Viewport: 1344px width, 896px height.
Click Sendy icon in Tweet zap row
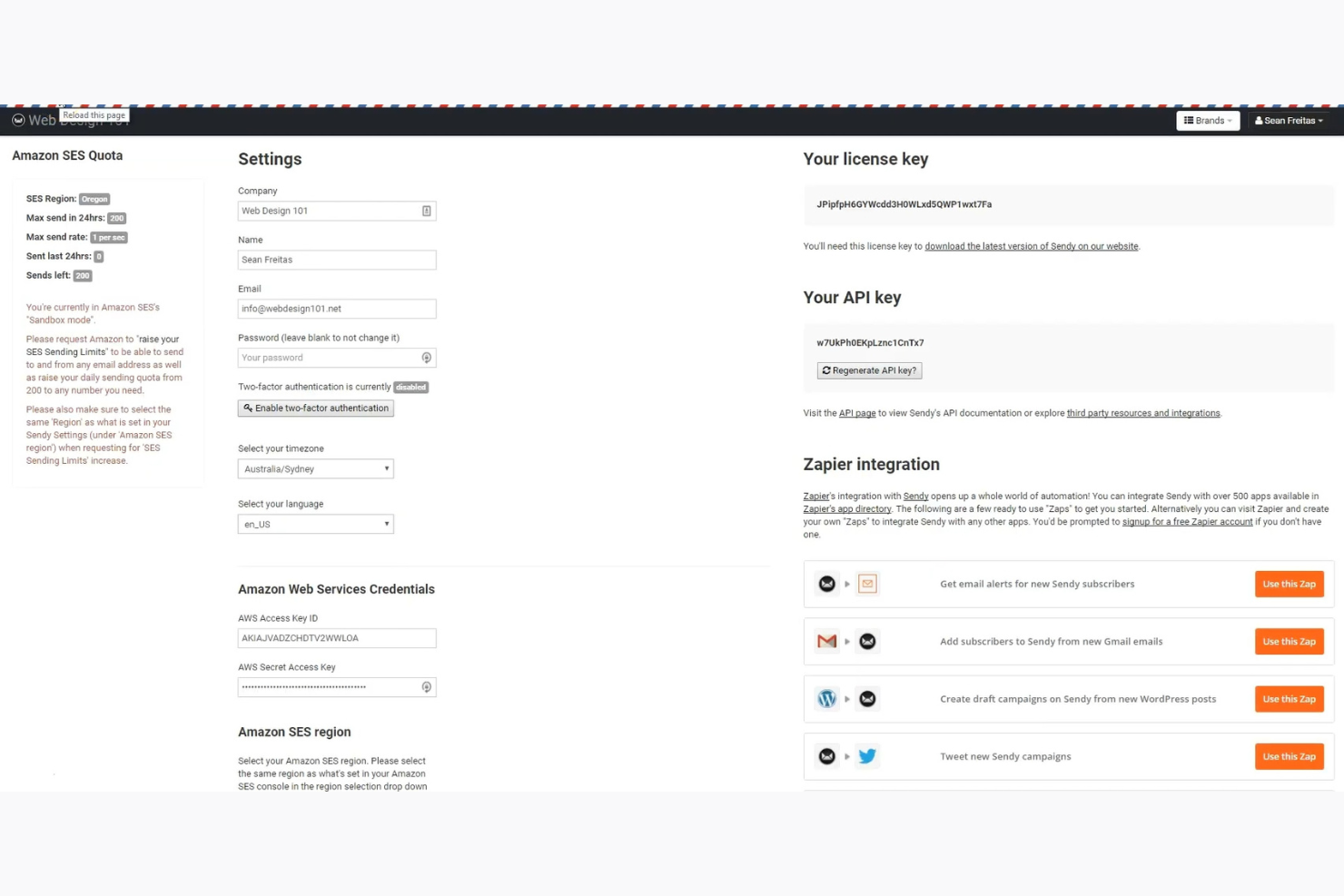click(x=826, y=756)
